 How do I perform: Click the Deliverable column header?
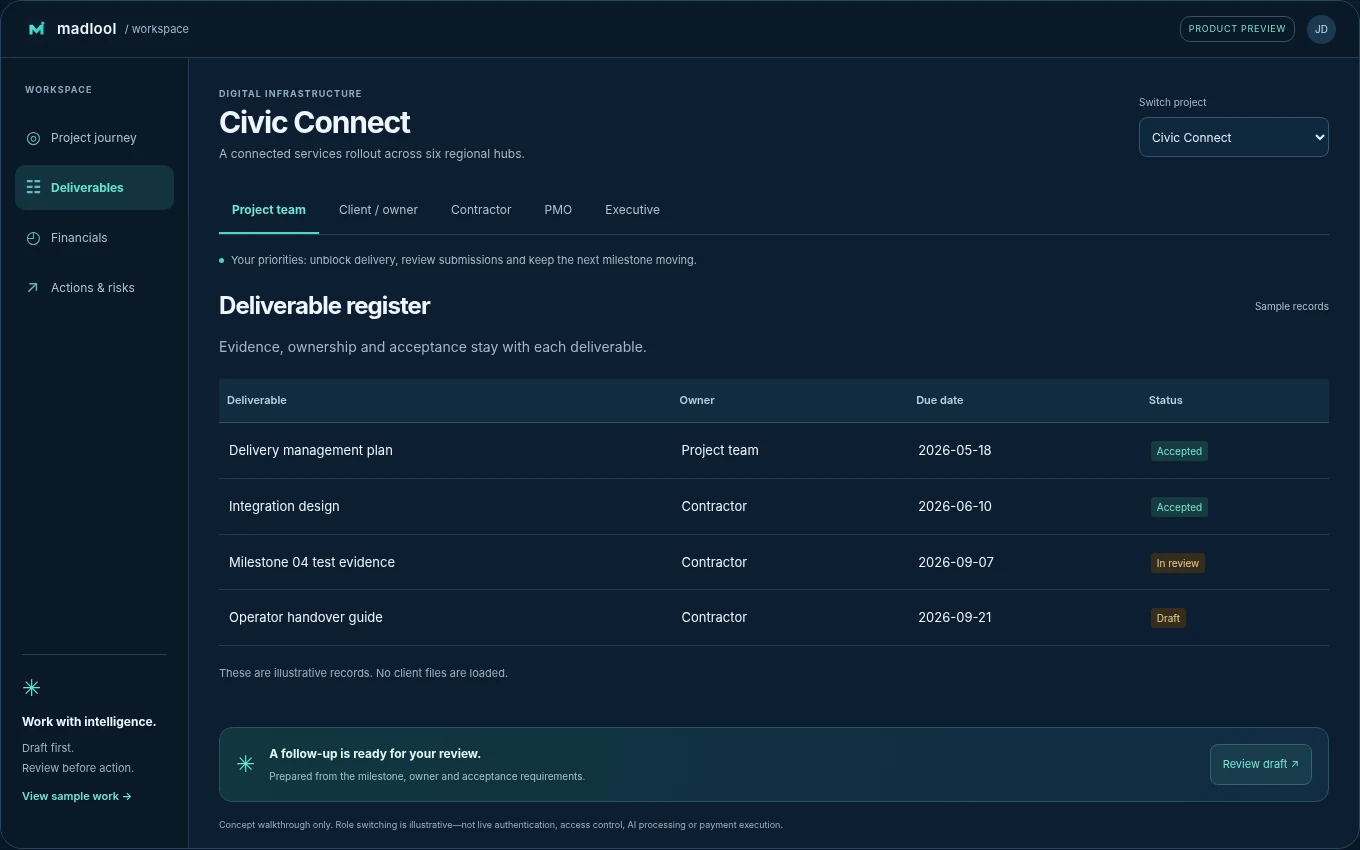257,400
